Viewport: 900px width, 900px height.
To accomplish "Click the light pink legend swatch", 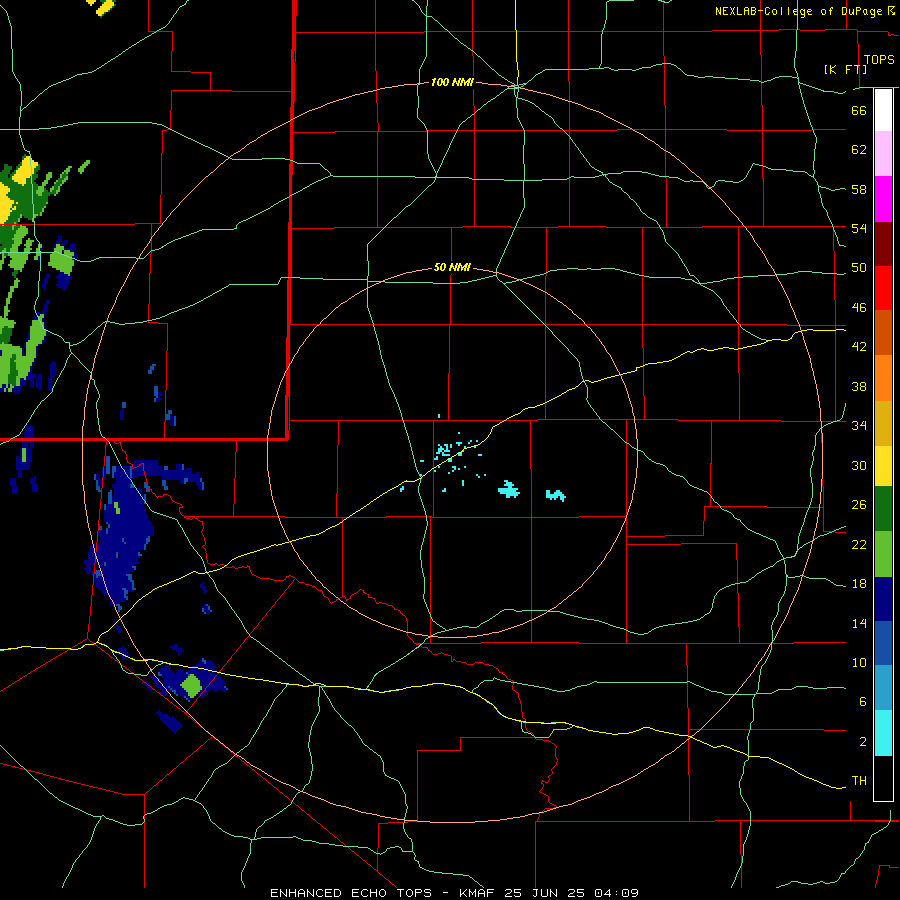I will pos(883,153).
